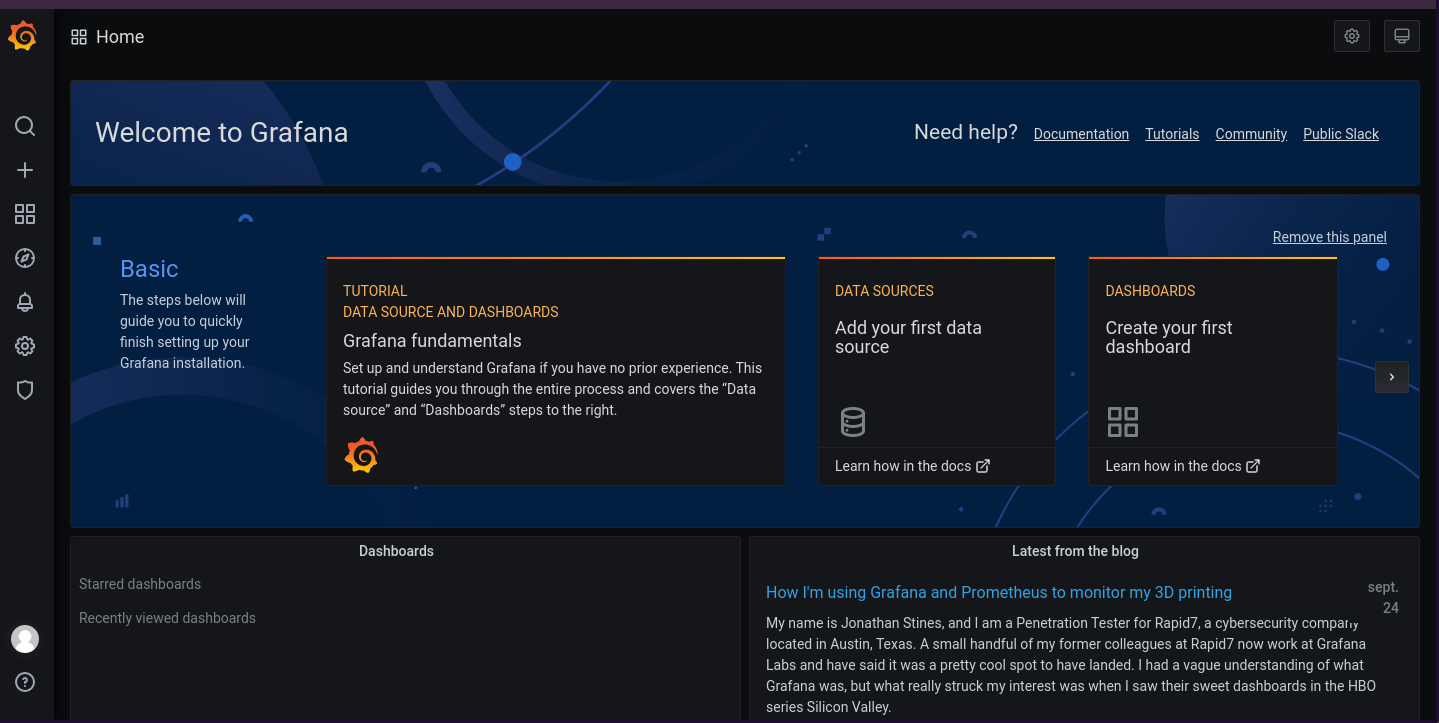Image resolution: width=1439 pixels, height=723 pixels.
Task: Show next setup cards with right chevron
Action: pyautogui.click(x=1392, y=377)
